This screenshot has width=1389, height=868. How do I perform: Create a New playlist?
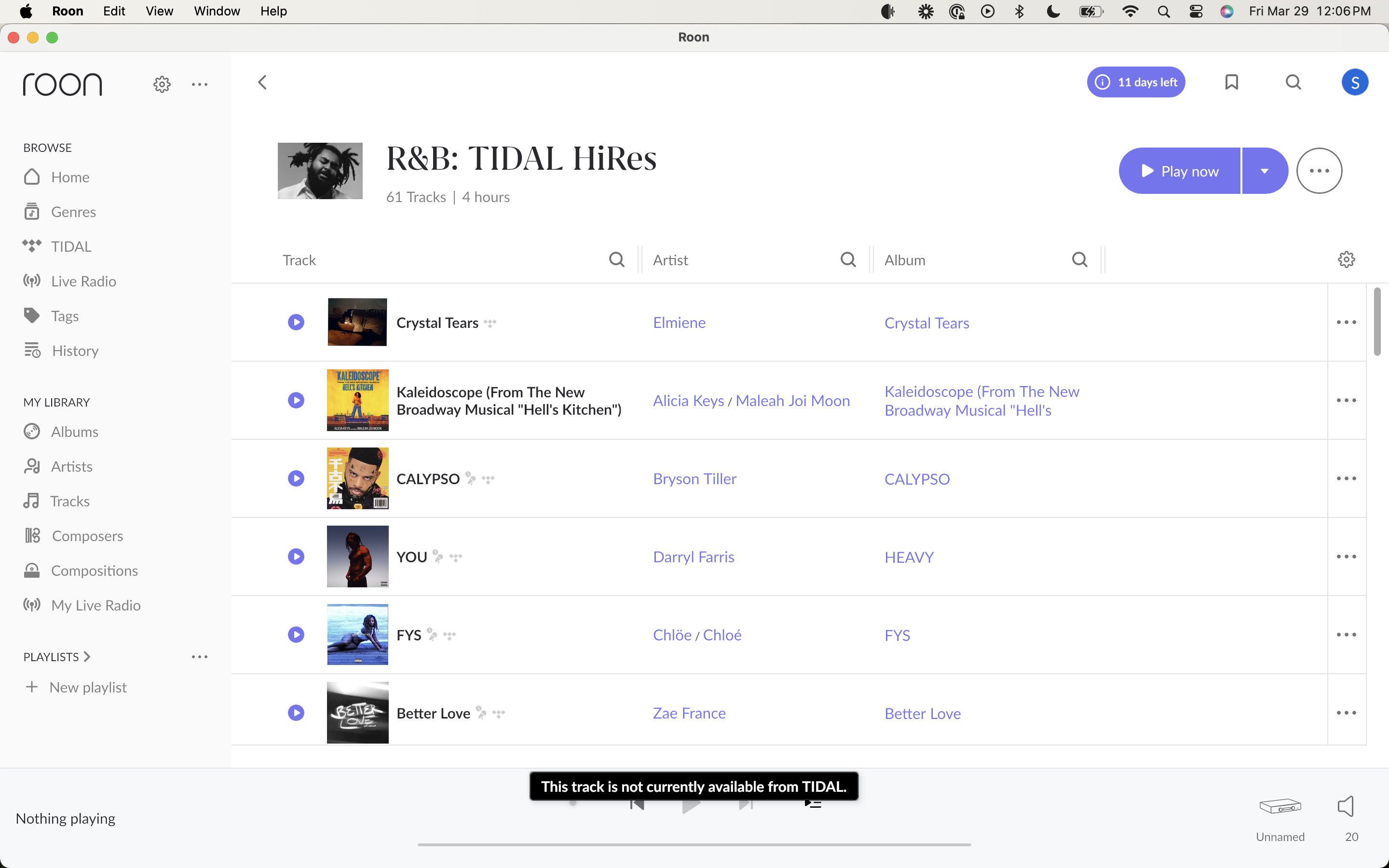coord(76,687)
